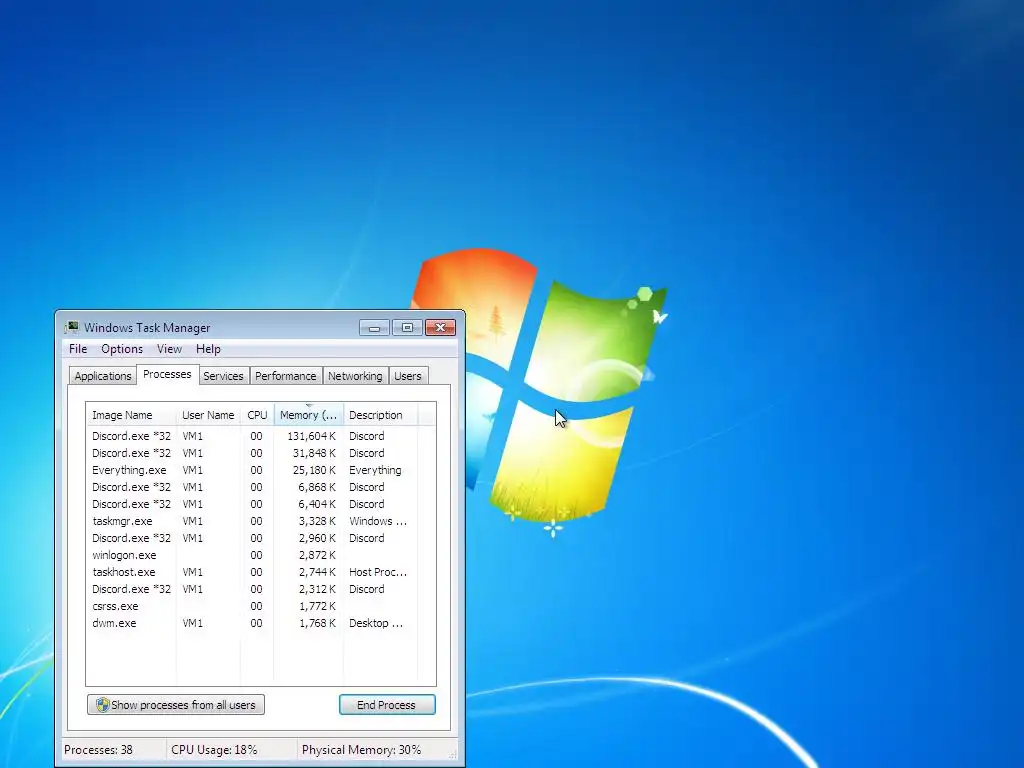Click 'Physical Memory: 30%' status entry

[x=361, y=750]
